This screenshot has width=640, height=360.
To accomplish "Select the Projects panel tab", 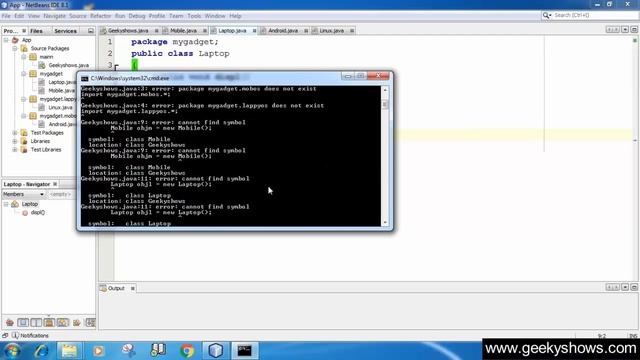I will (11, 31).
